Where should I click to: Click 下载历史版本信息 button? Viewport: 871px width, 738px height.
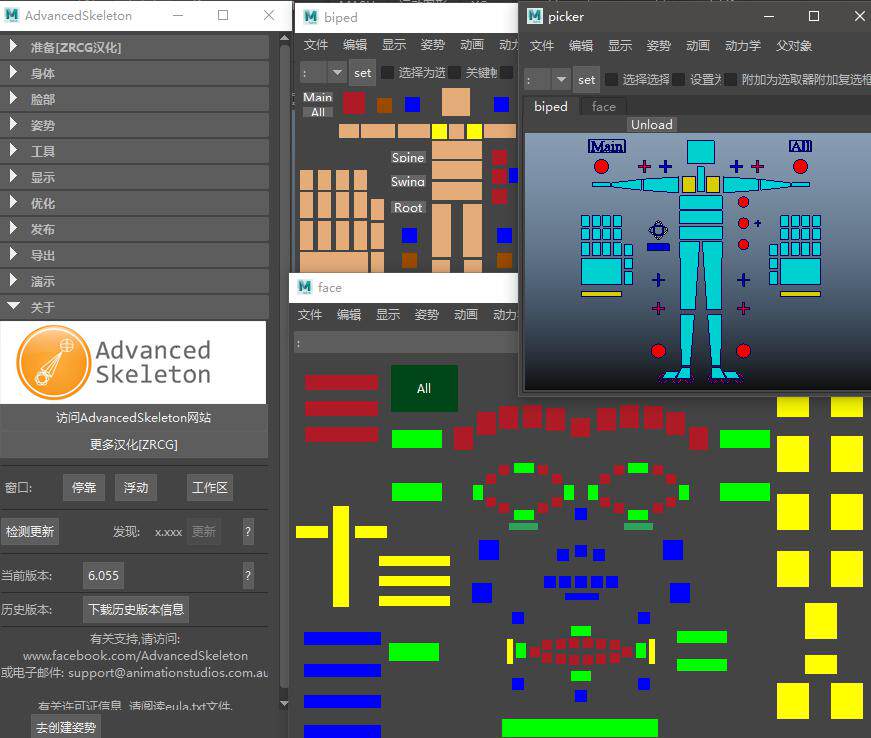point(136,609)
